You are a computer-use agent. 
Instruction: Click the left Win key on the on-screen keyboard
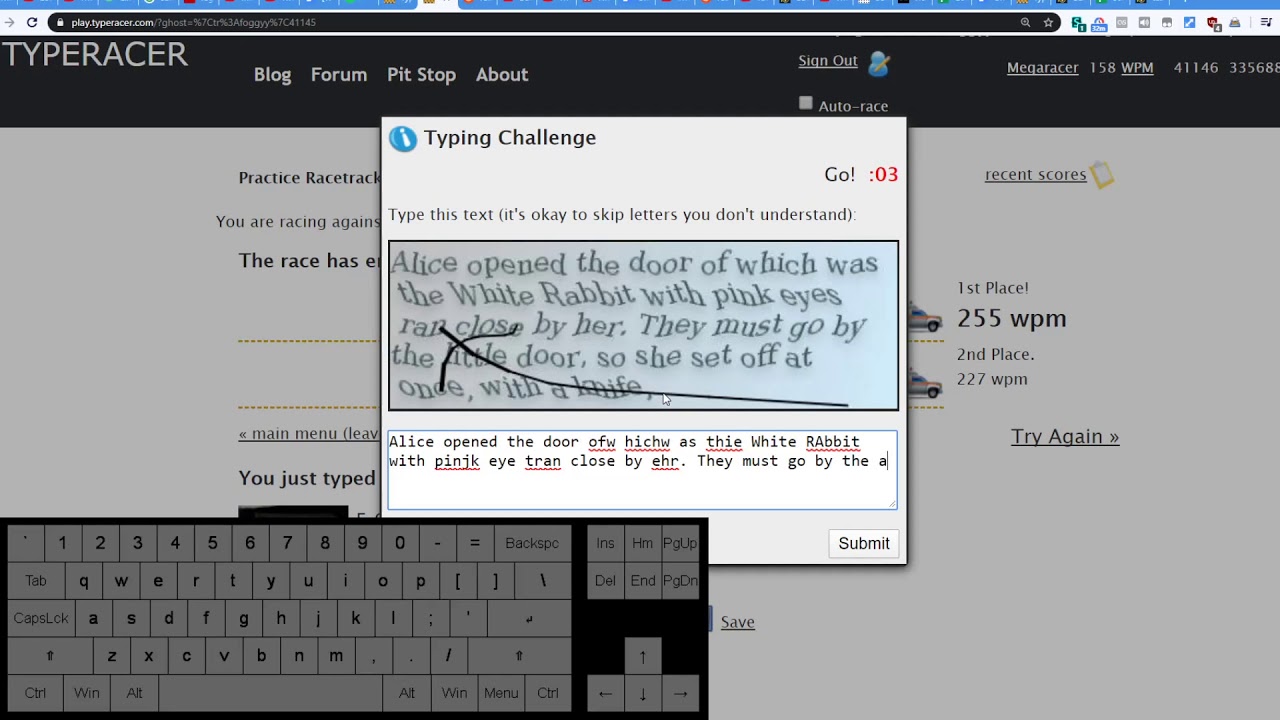87,693
